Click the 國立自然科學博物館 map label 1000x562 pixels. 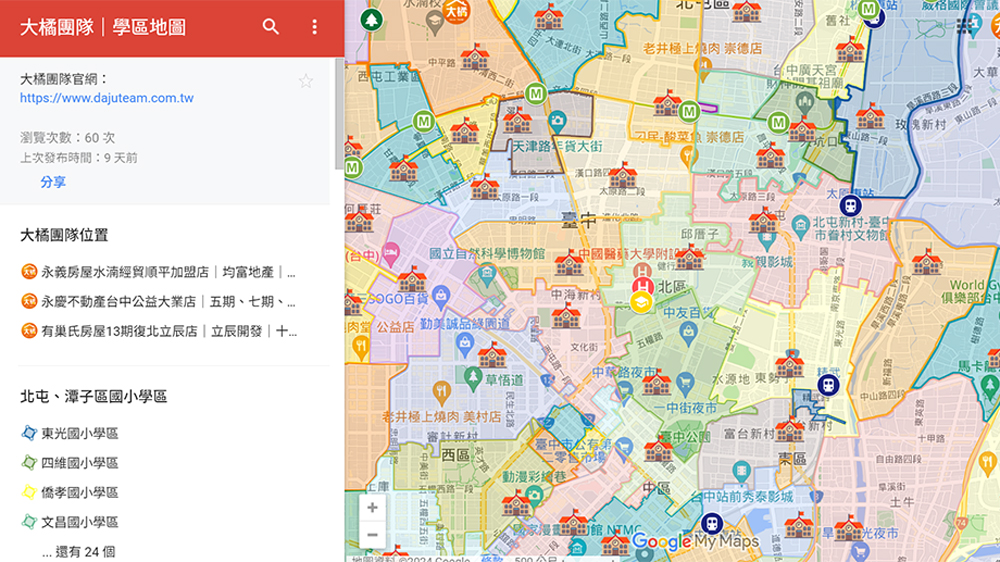487,254
